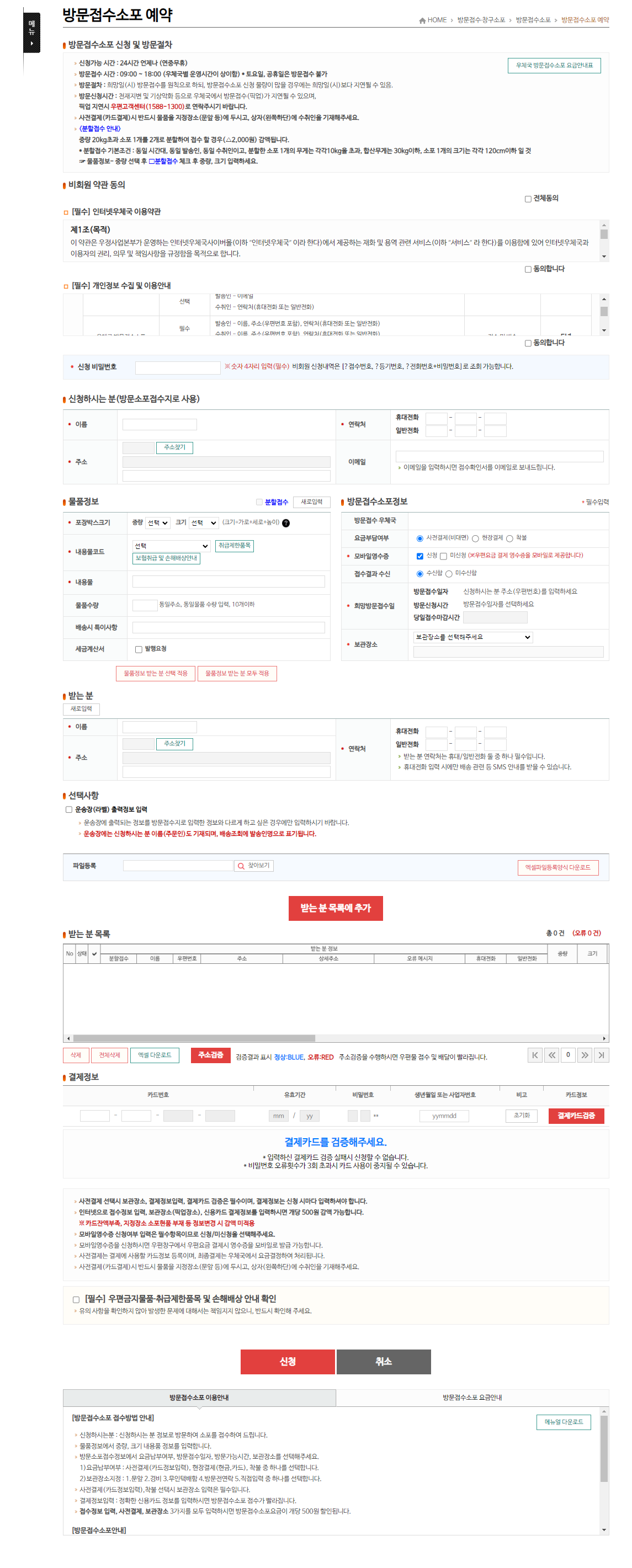Go to the next page of the recipient list
The height and width of the screenshot is (1568, 632).
pyautogui.click(x=585, y=1055)
